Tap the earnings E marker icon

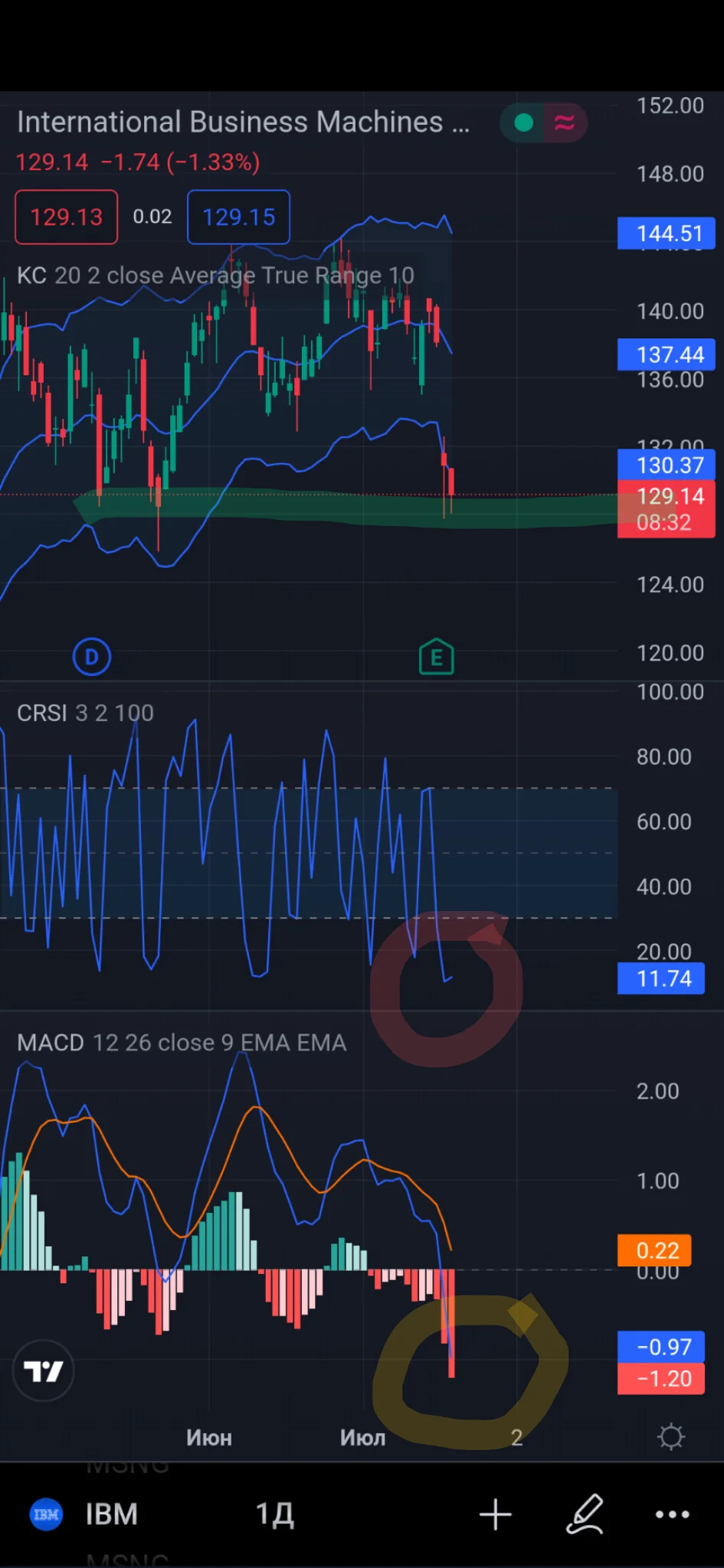click(x=437, y=657)
